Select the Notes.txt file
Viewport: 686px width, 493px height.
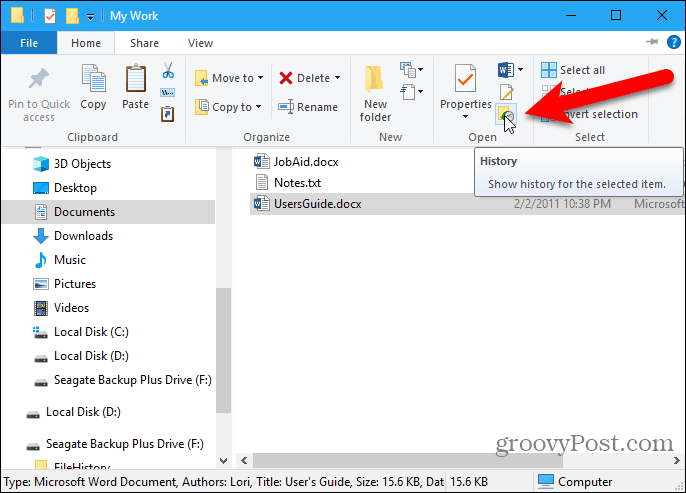288,183
